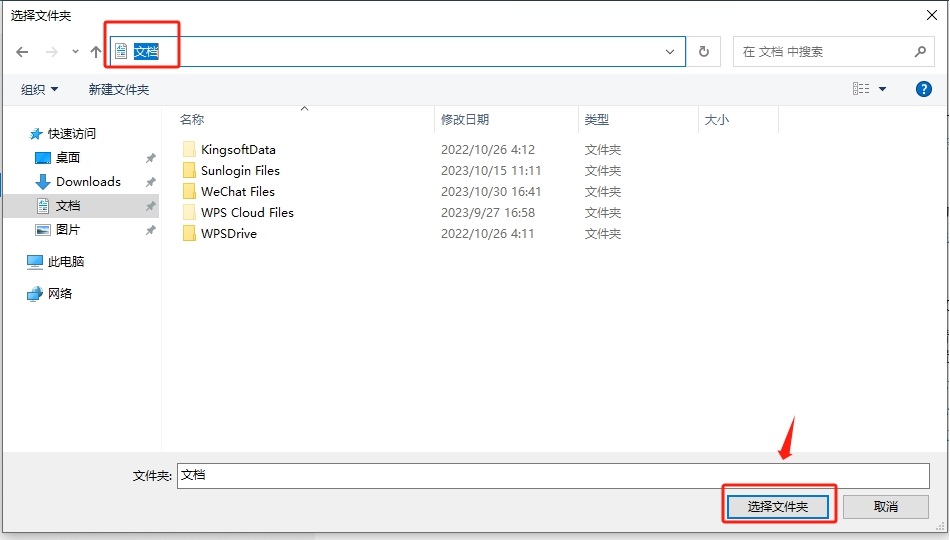Open Downloads in the sidebar
950x540 pixels.
[x=88, y=181]
